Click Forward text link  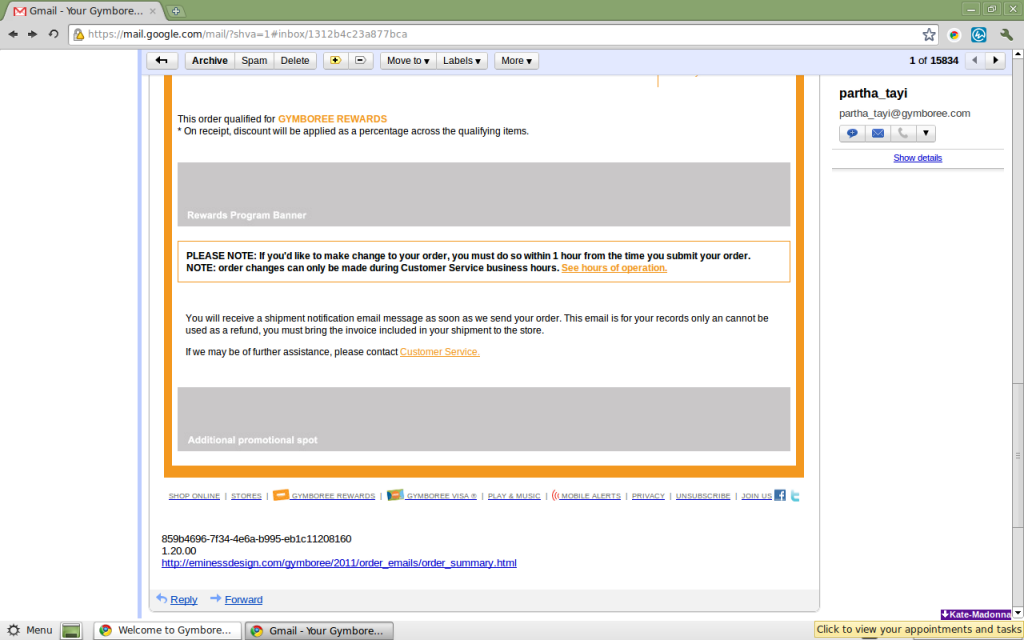pos(244,600)
